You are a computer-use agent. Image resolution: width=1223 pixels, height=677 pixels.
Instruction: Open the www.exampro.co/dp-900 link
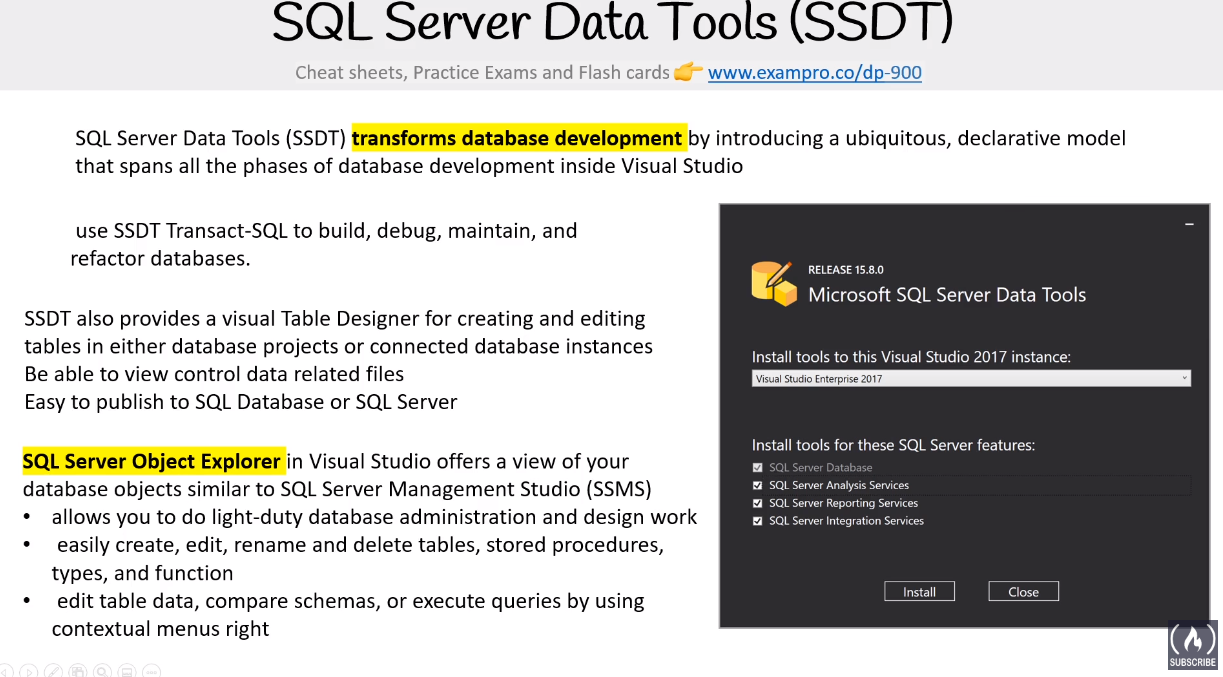click(x=815, y=72)
